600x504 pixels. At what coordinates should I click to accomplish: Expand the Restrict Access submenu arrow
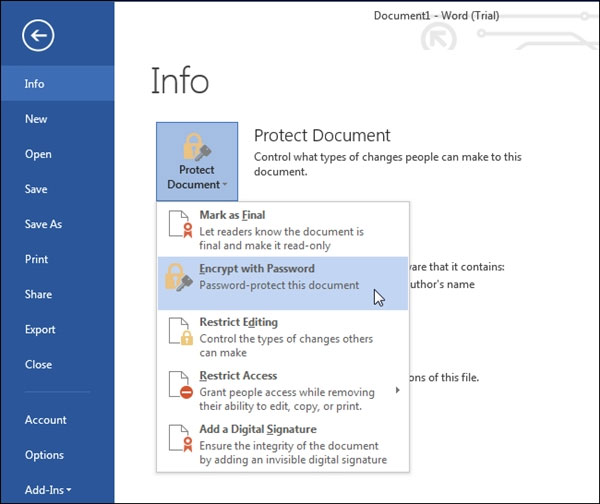click(x=398, y=390)
